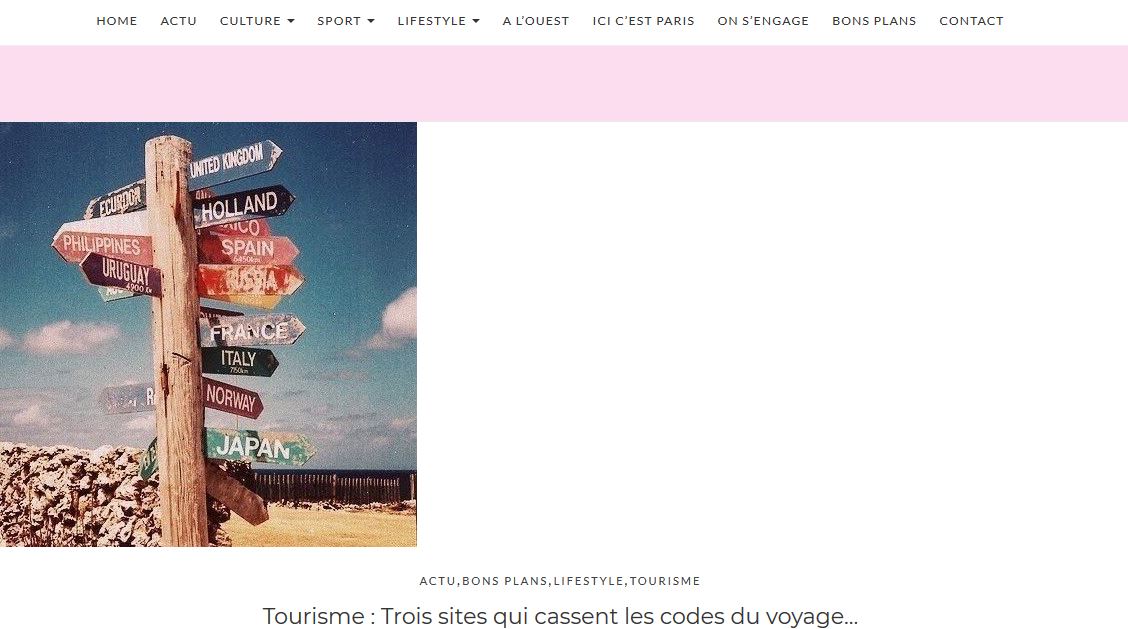Open ICI C'EST PARIS section
The width and height of the screenshot is (1128, 629).
(x=643, y=21)
